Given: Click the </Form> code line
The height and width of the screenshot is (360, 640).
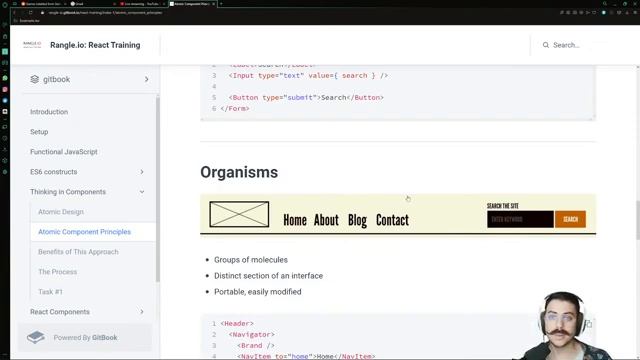Looking at the screenshot, I should point(235,109).
